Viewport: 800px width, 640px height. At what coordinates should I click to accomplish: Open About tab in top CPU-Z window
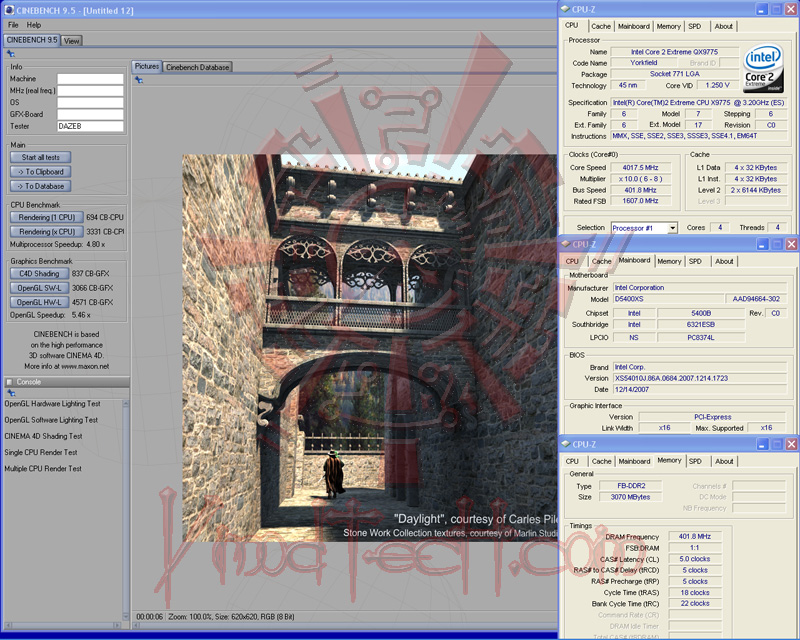(x=723, y=27)
